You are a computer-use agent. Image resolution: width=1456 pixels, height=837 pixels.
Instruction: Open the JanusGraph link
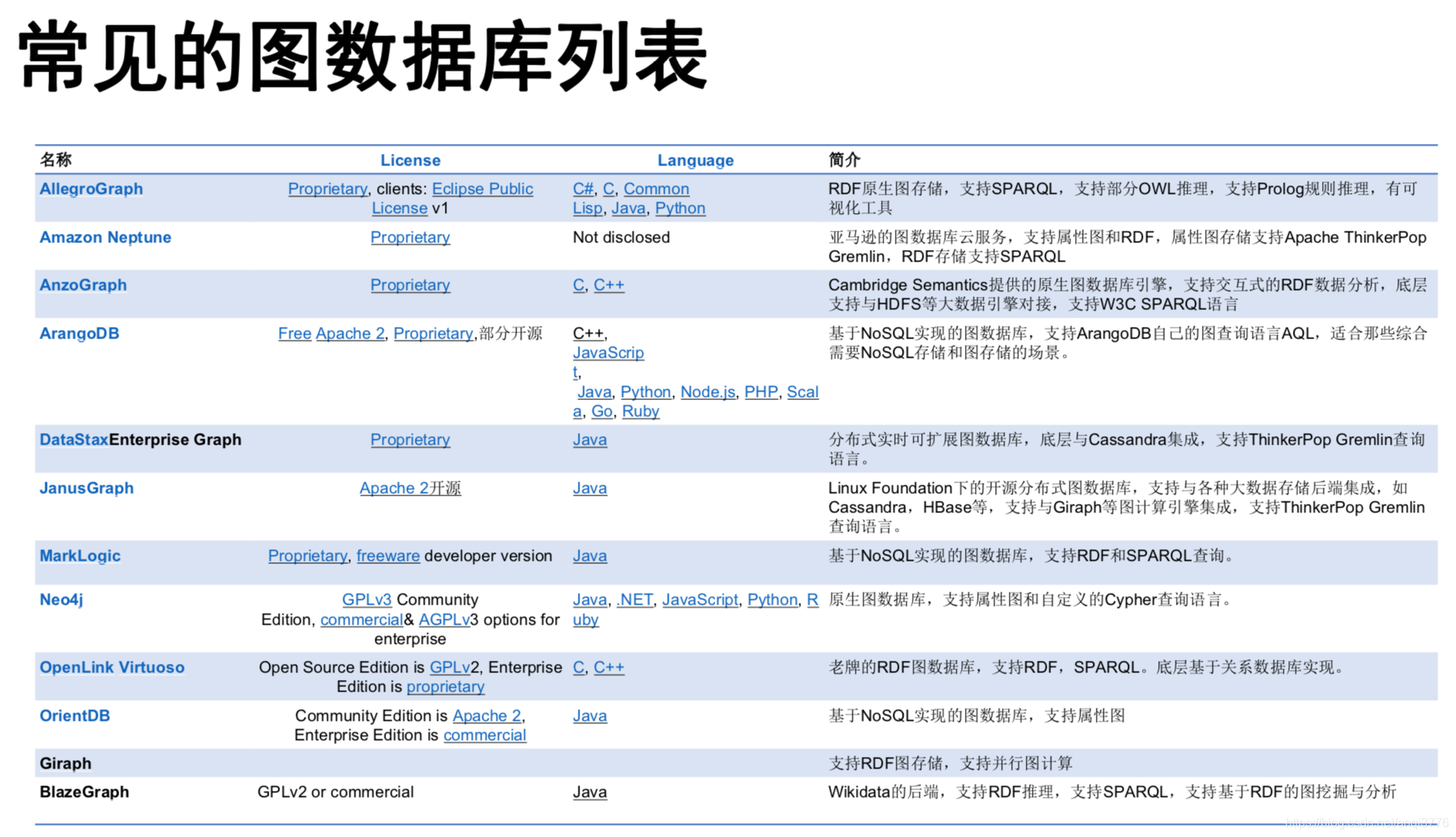point(85,488)
